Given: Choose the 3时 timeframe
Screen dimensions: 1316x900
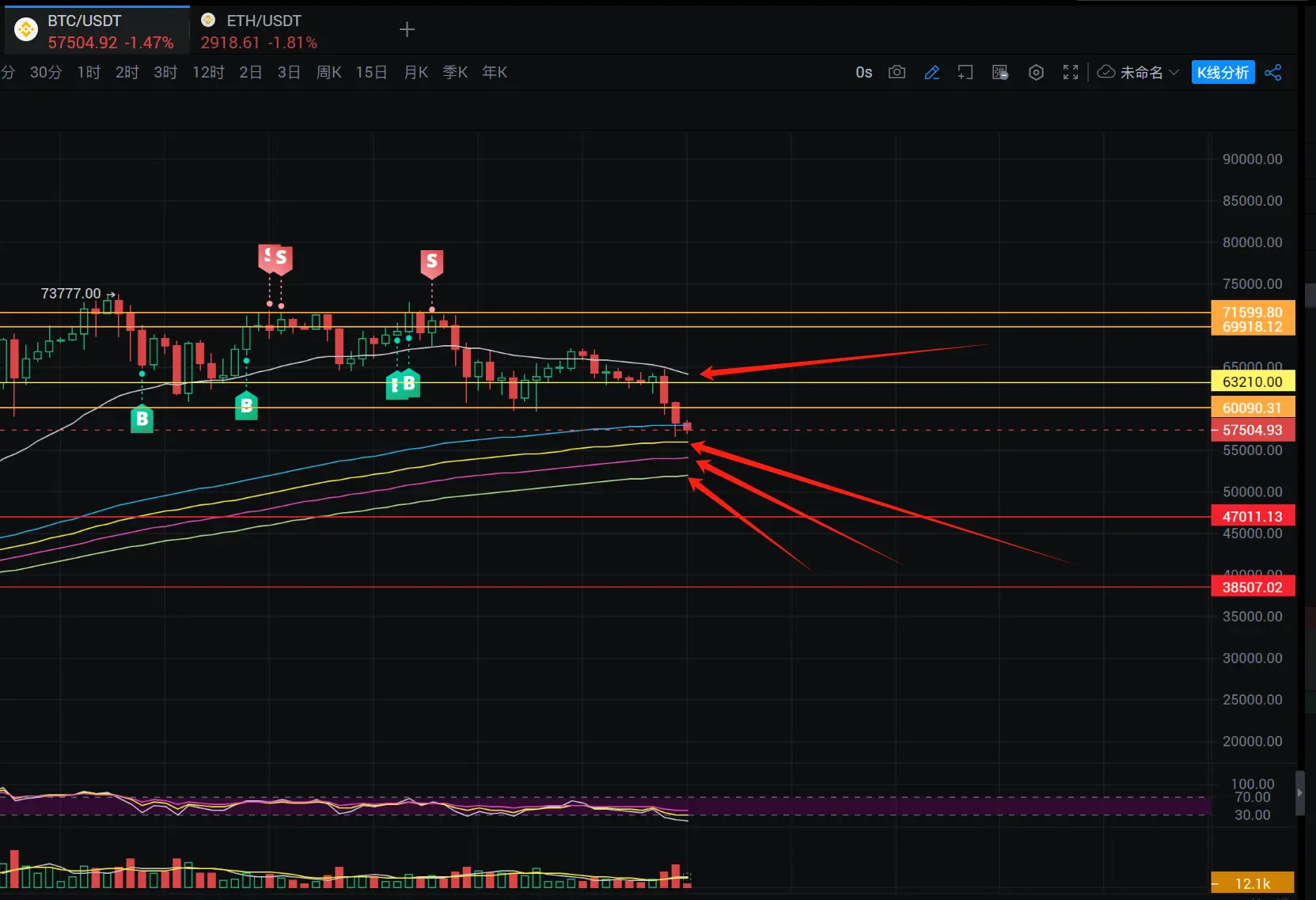Looking at the screenshot, I should 165,72.
